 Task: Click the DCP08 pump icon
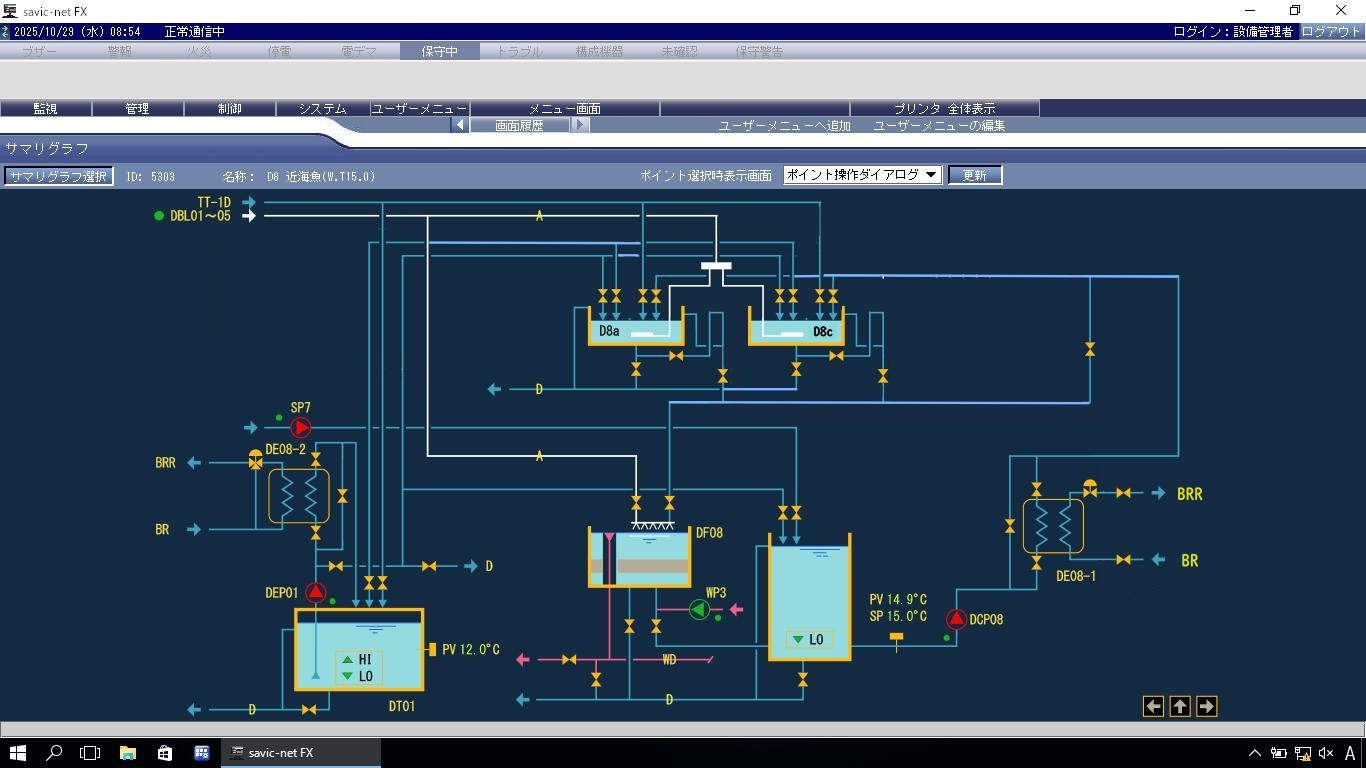[x=956, y=619]
